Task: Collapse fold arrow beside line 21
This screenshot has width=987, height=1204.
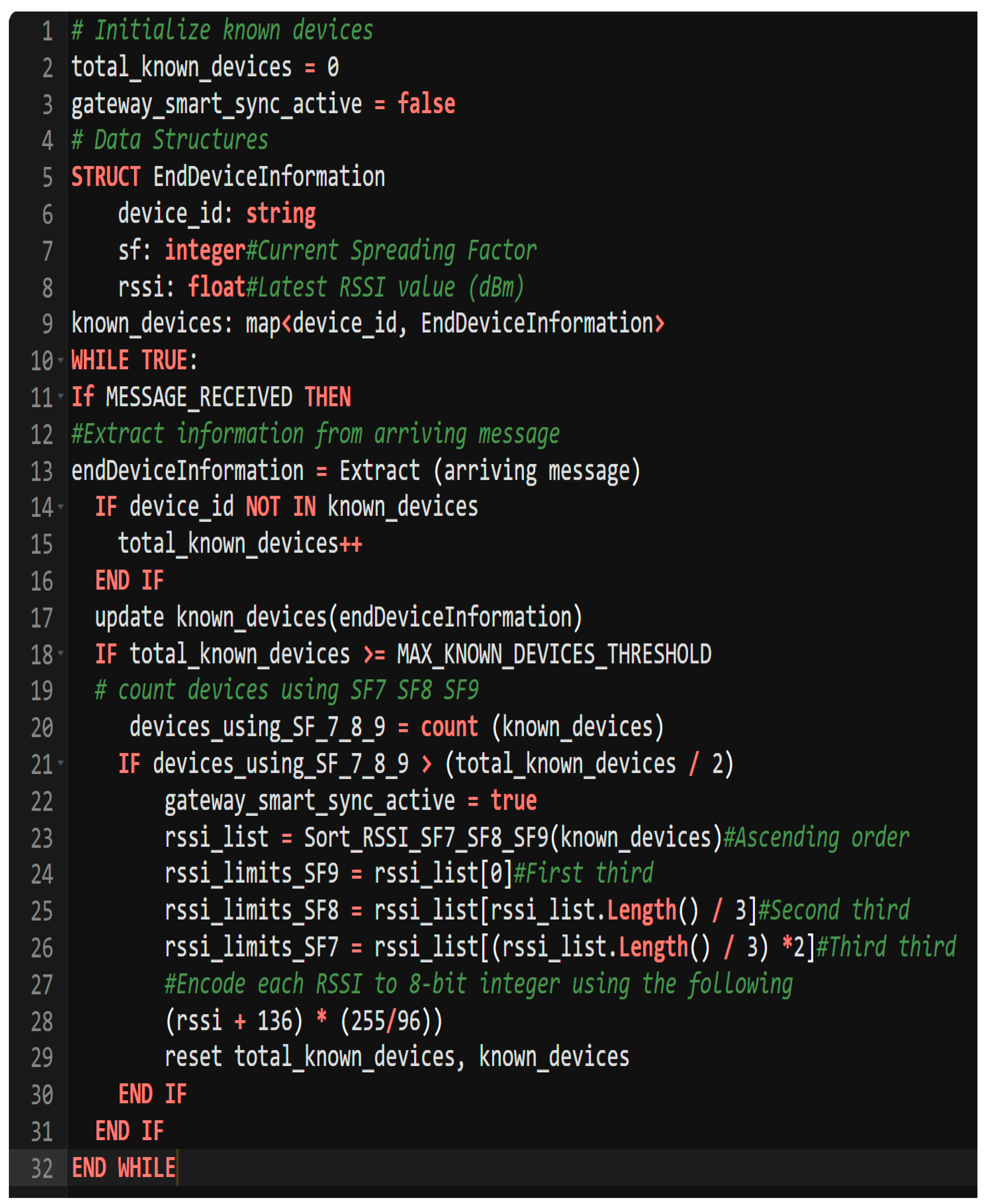Action: [60, 763]
